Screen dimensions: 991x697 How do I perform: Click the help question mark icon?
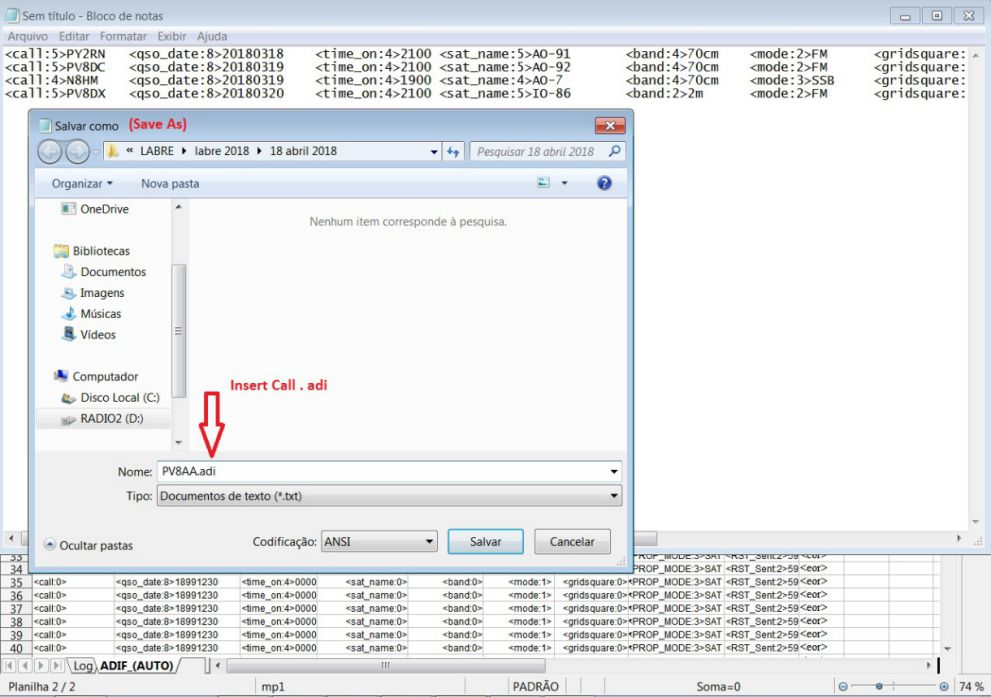(x=604, y=183)
